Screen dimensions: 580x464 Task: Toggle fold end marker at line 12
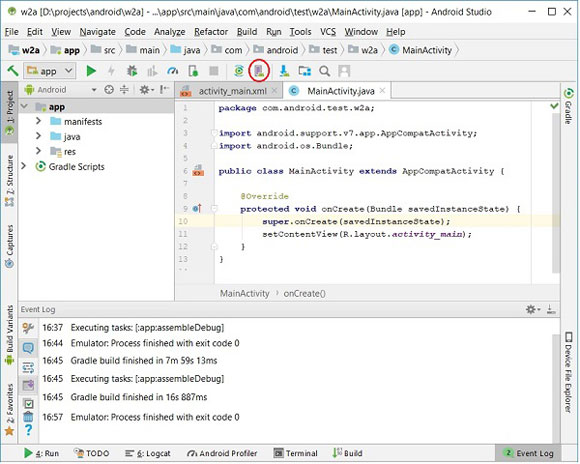[x=214, y=246]
